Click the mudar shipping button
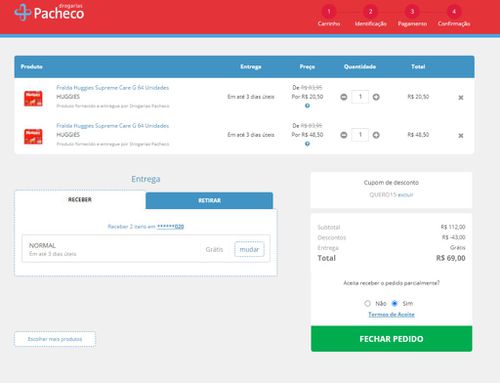 [249, 249]
